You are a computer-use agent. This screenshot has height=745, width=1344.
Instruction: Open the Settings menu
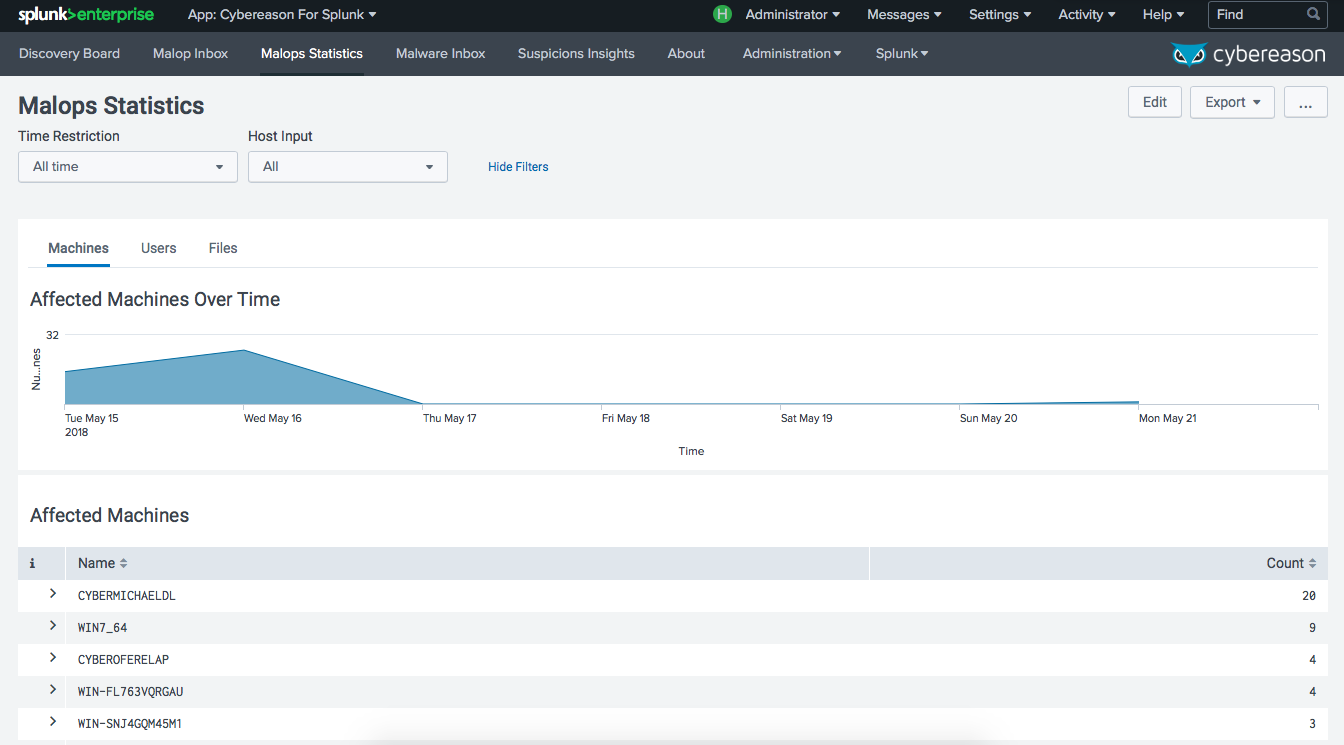pyautogui.click(x=1000, y=15)
